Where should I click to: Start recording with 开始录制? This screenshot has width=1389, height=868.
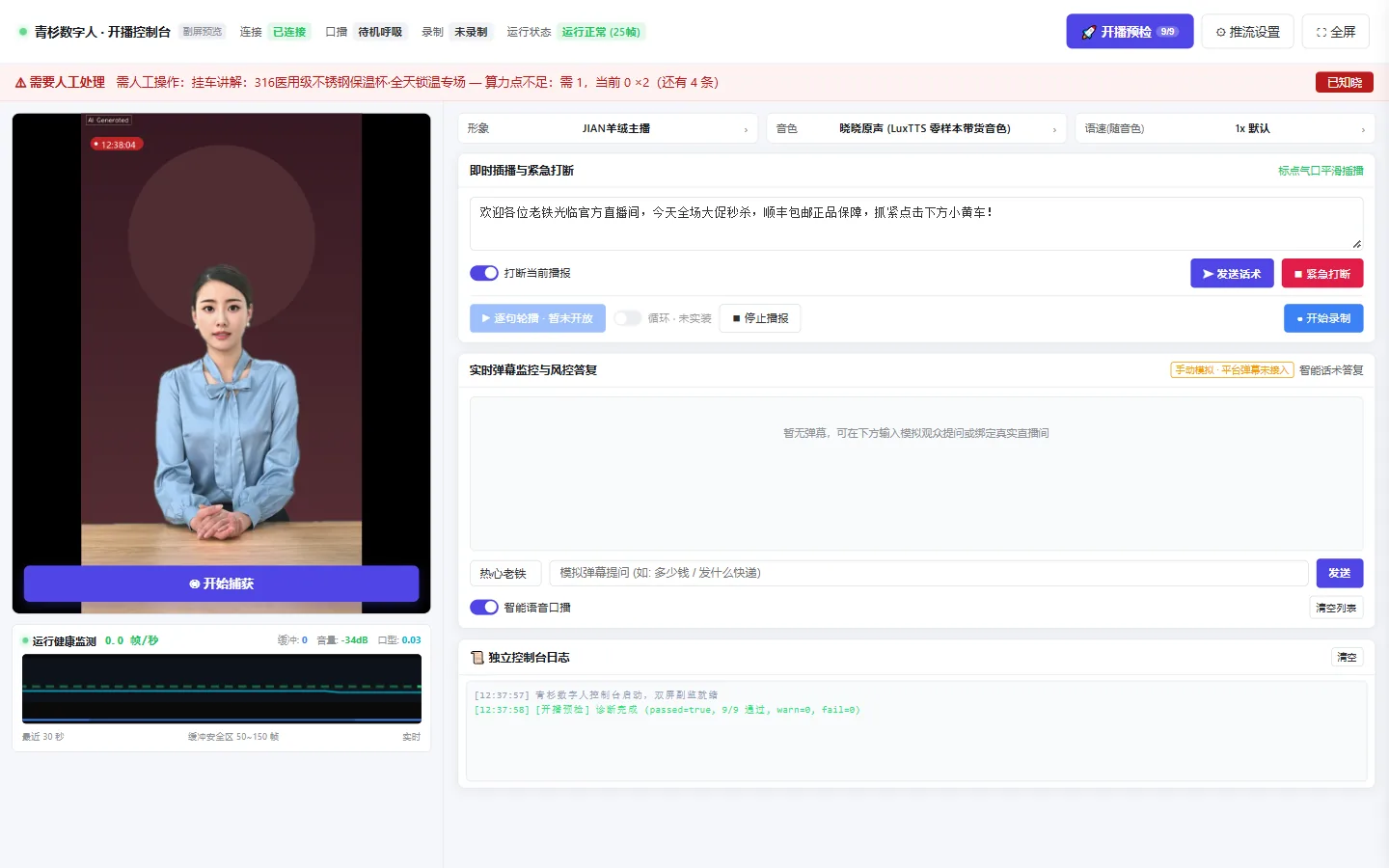[1323, 318]
